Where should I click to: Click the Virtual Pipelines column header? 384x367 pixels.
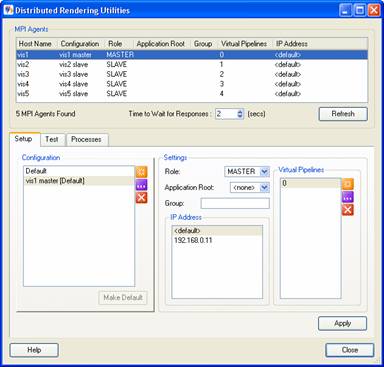246,44
